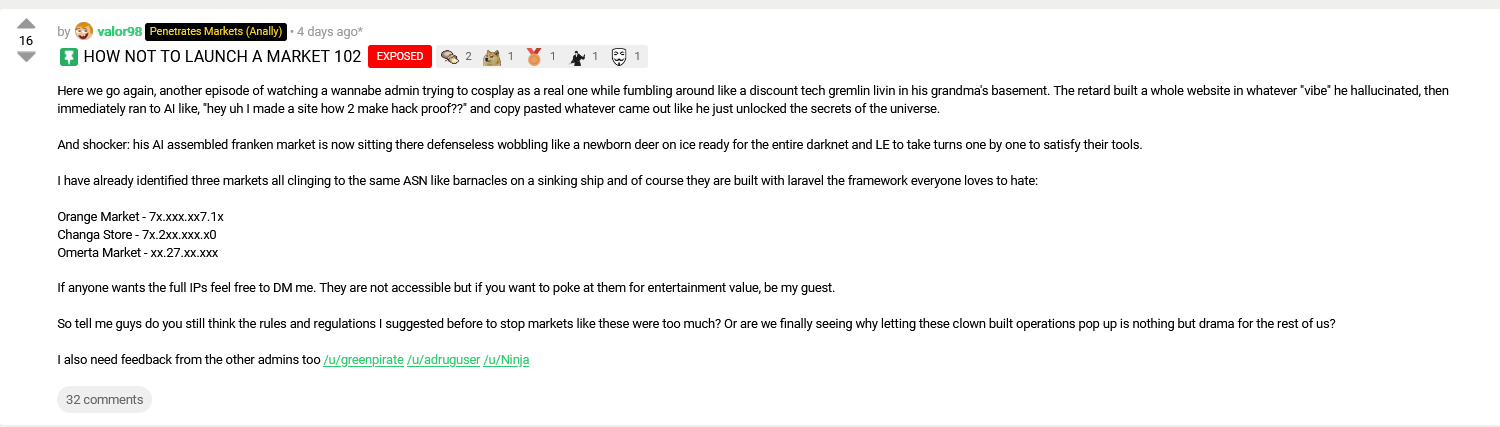Open the /u/adruguser user mention
The width and height of the screenshot is (1500, 427).
tap(443, 360)
